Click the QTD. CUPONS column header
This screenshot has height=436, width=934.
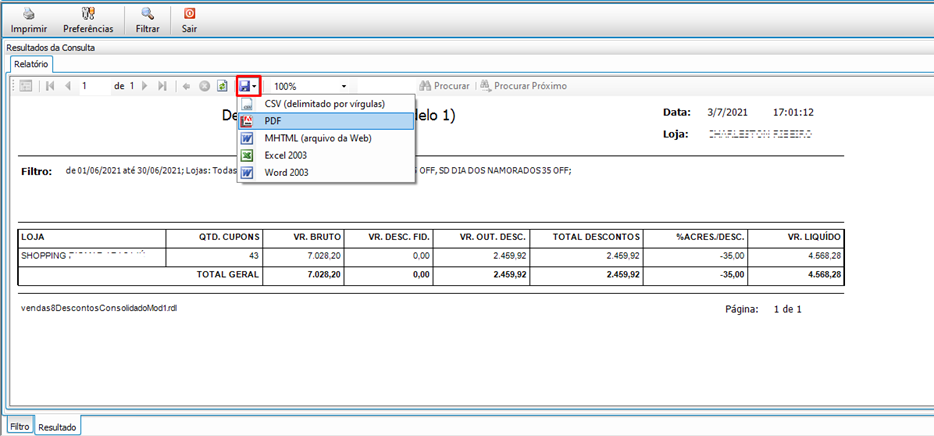[x=214, y=237]
